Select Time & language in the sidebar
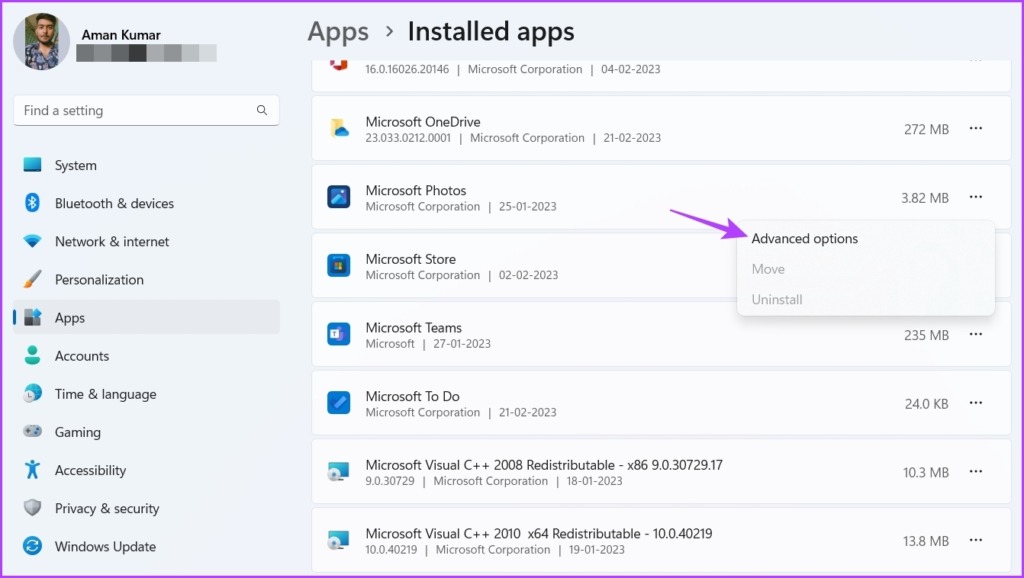 pyautogui.click(x=105, y=394)
